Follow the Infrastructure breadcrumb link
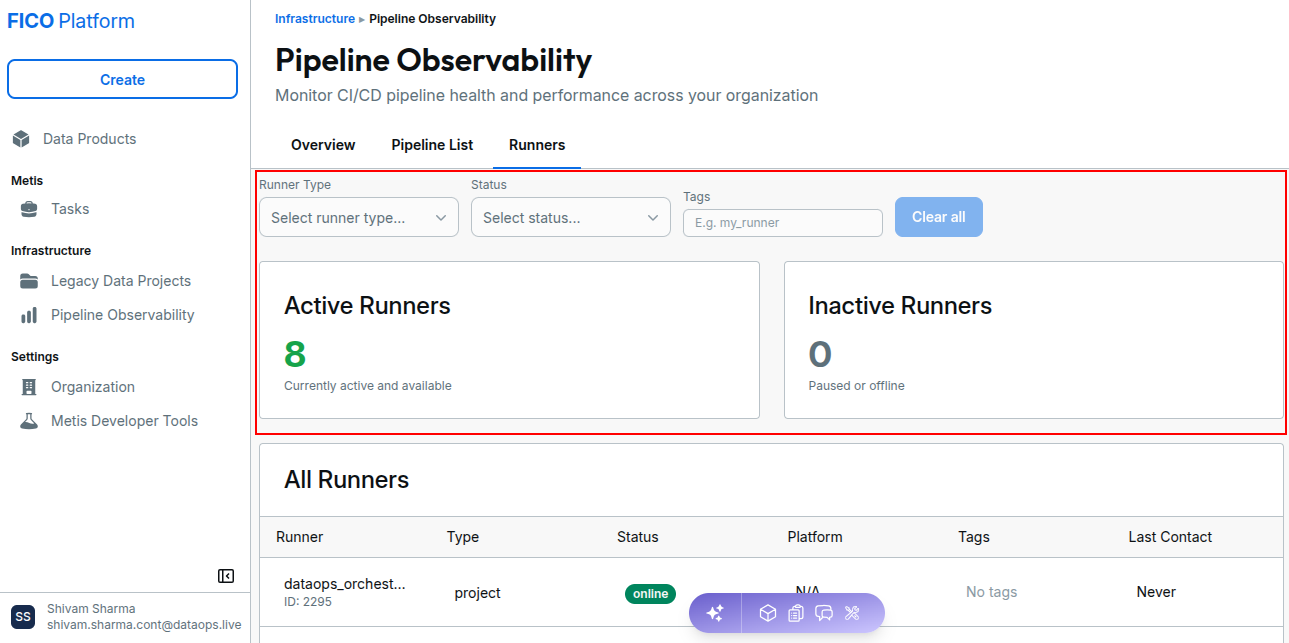1289x643 pixels. (x=315, y=19)
